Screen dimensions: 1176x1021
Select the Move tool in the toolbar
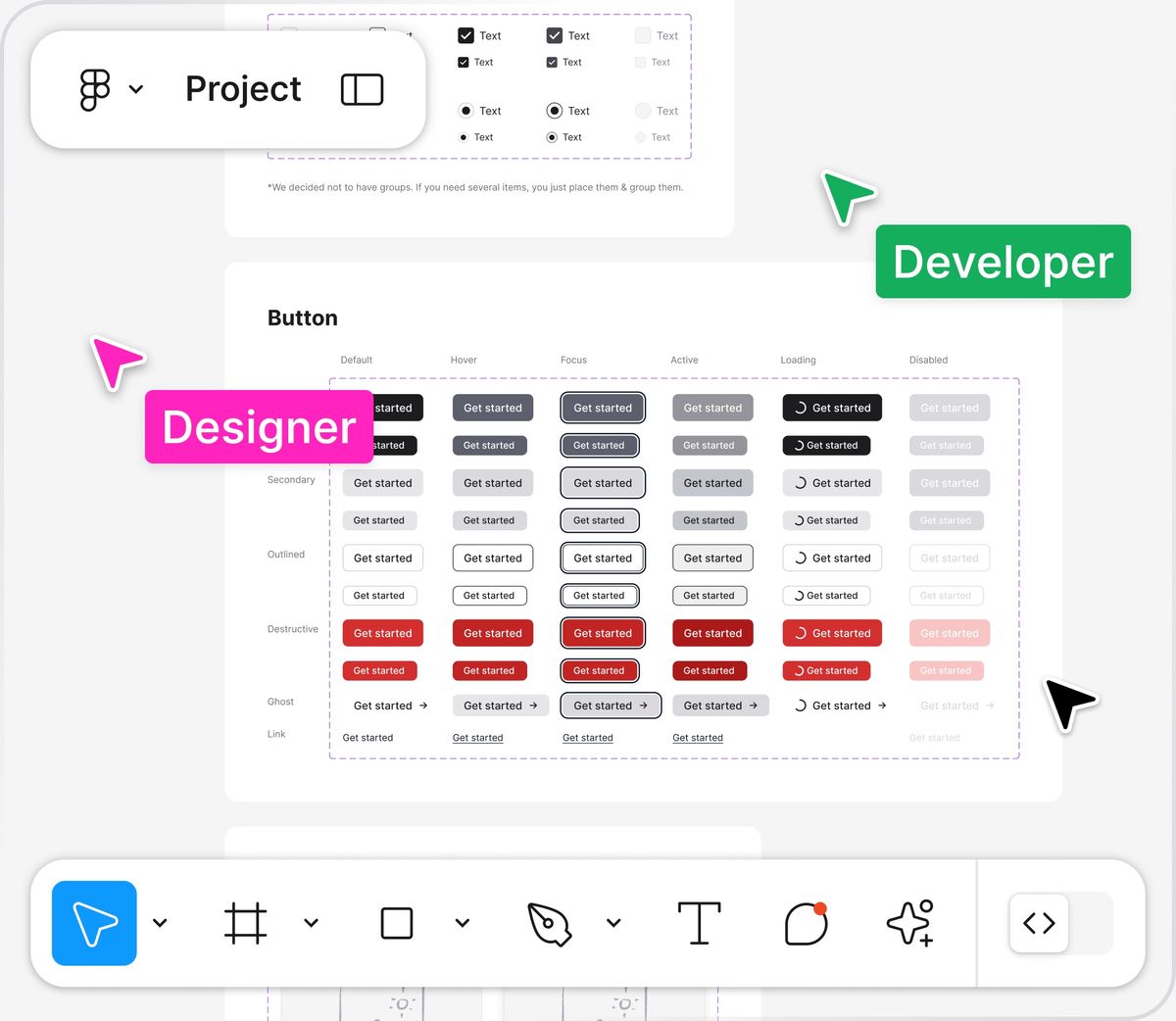pyautogui.click(x=94, y=923)
